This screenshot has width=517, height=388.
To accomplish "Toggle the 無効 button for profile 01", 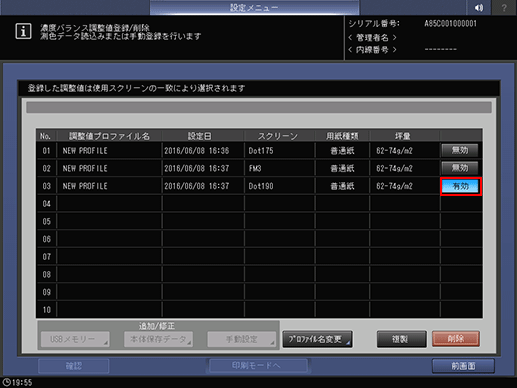I will coord(460,150).
